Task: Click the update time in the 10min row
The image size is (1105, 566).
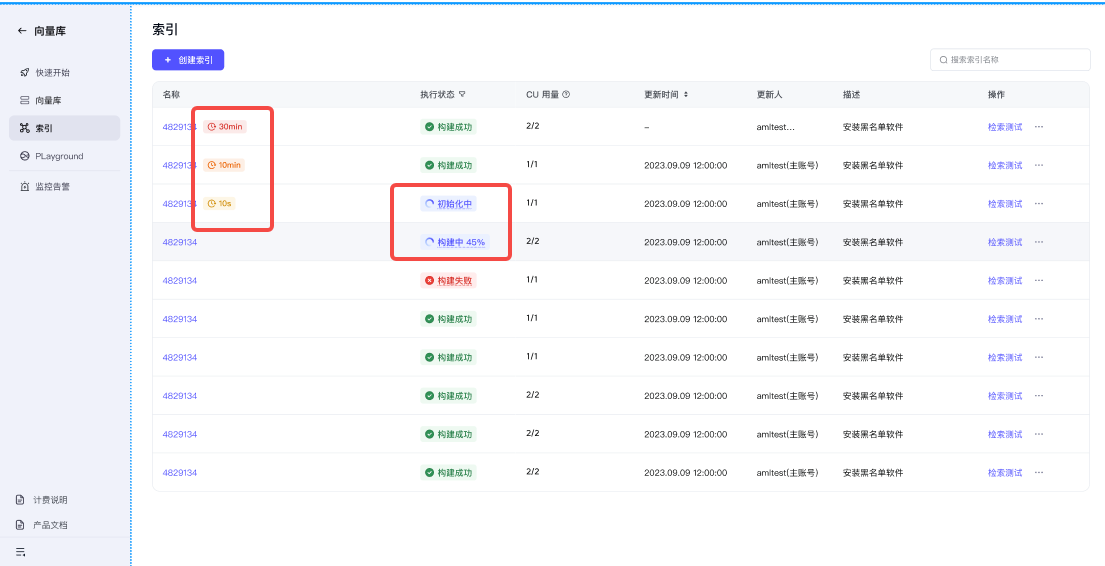Action: tap(686, 165)
